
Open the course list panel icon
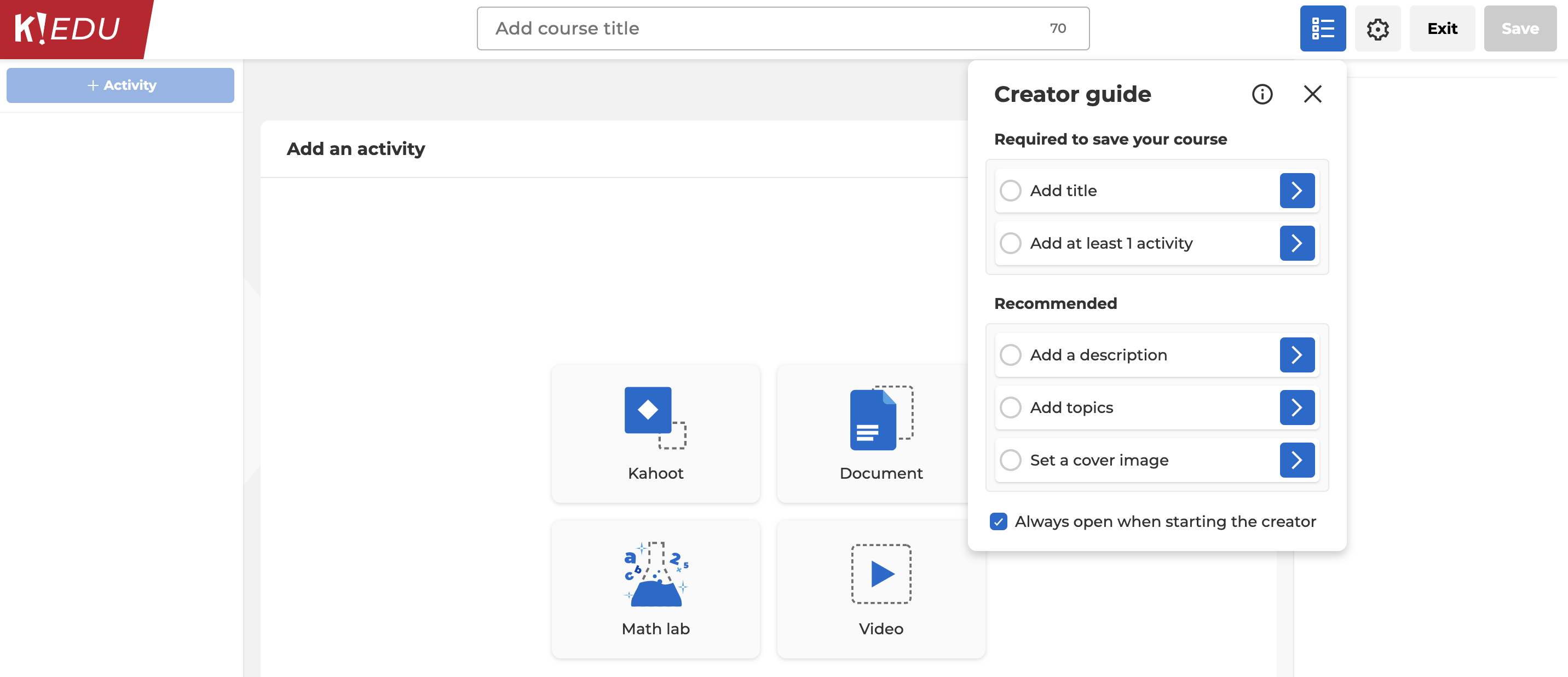point(1322,28)
